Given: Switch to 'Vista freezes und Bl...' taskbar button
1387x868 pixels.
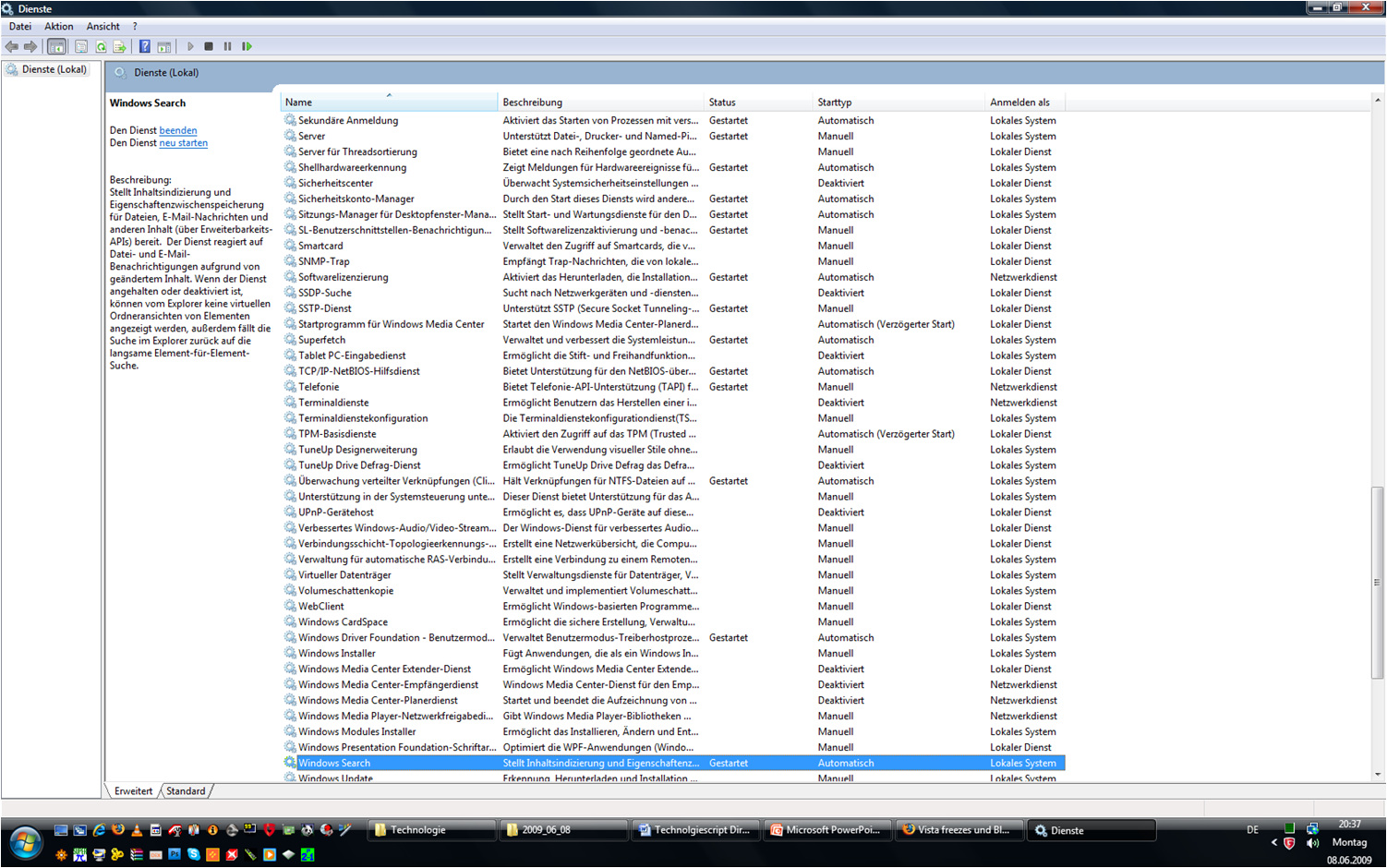Looking at the screenshot, I should coord(959,830).
